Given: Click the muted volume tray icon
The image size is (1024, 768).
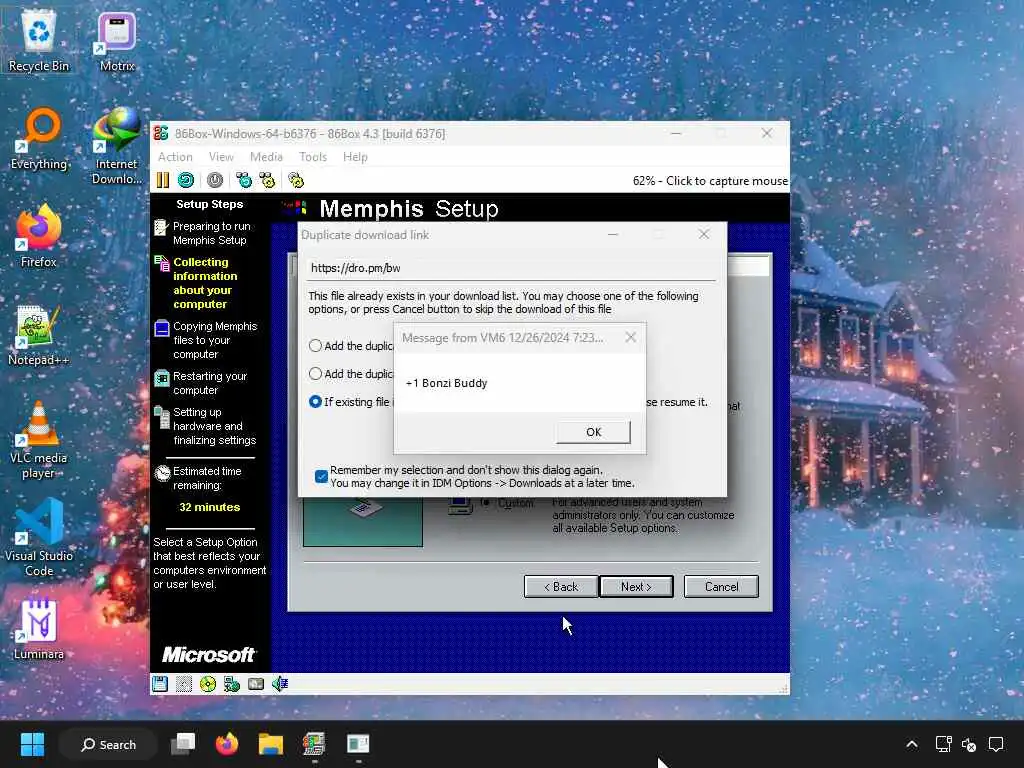Looking at the screenshot, I should pyautogui.click(x=969, y=744).
